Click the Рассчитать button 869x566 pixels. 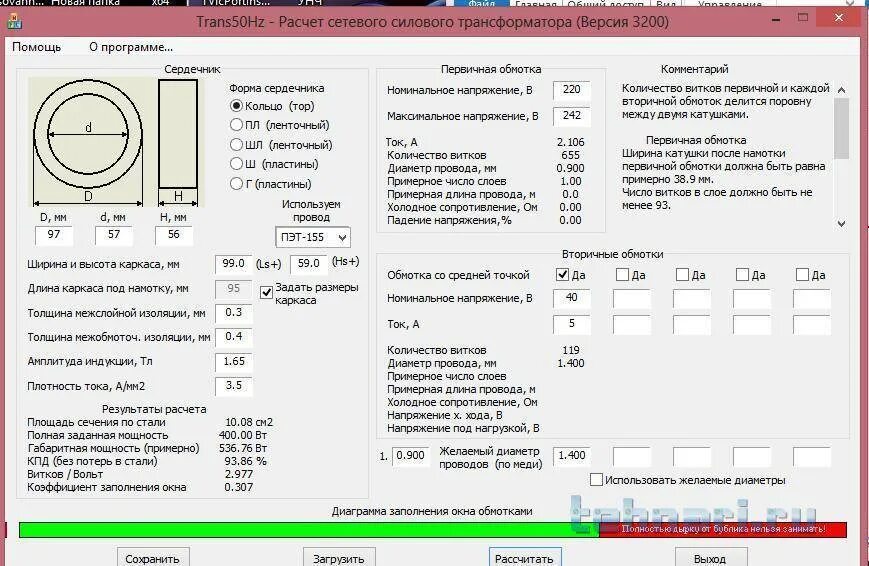pos(525,558)
